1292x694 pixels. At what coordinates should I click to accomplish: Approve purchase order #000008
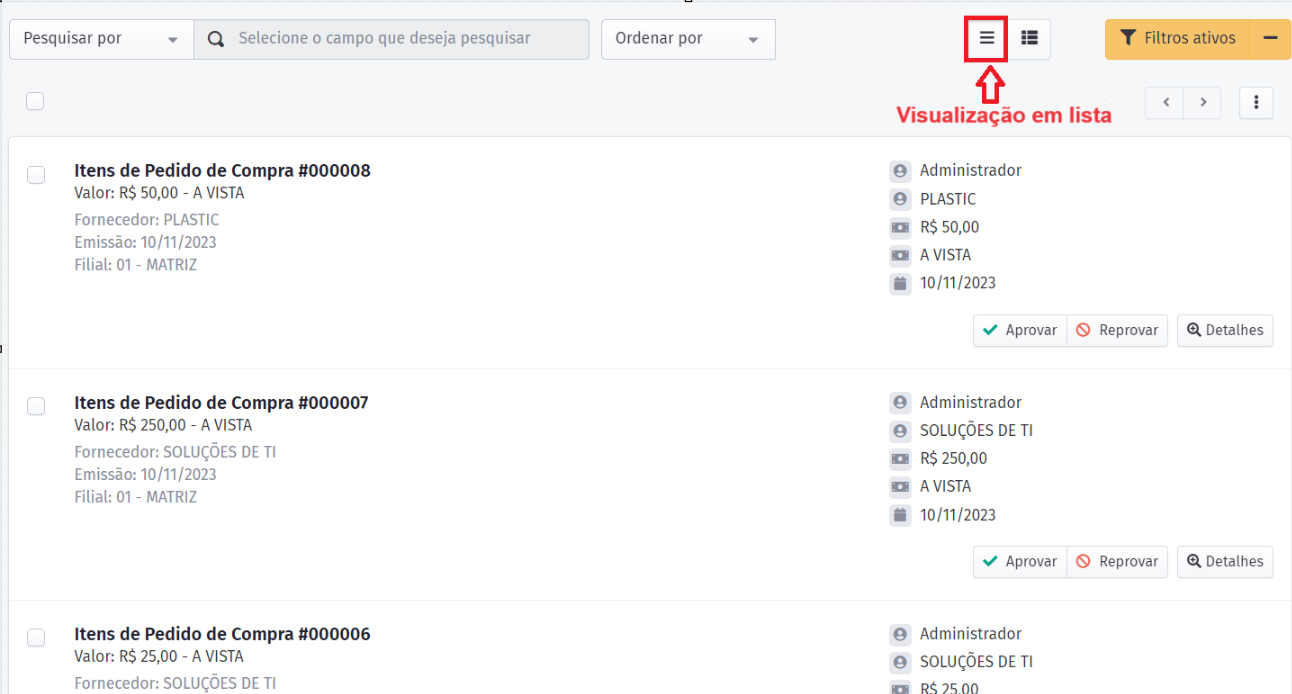(1020, 330)
